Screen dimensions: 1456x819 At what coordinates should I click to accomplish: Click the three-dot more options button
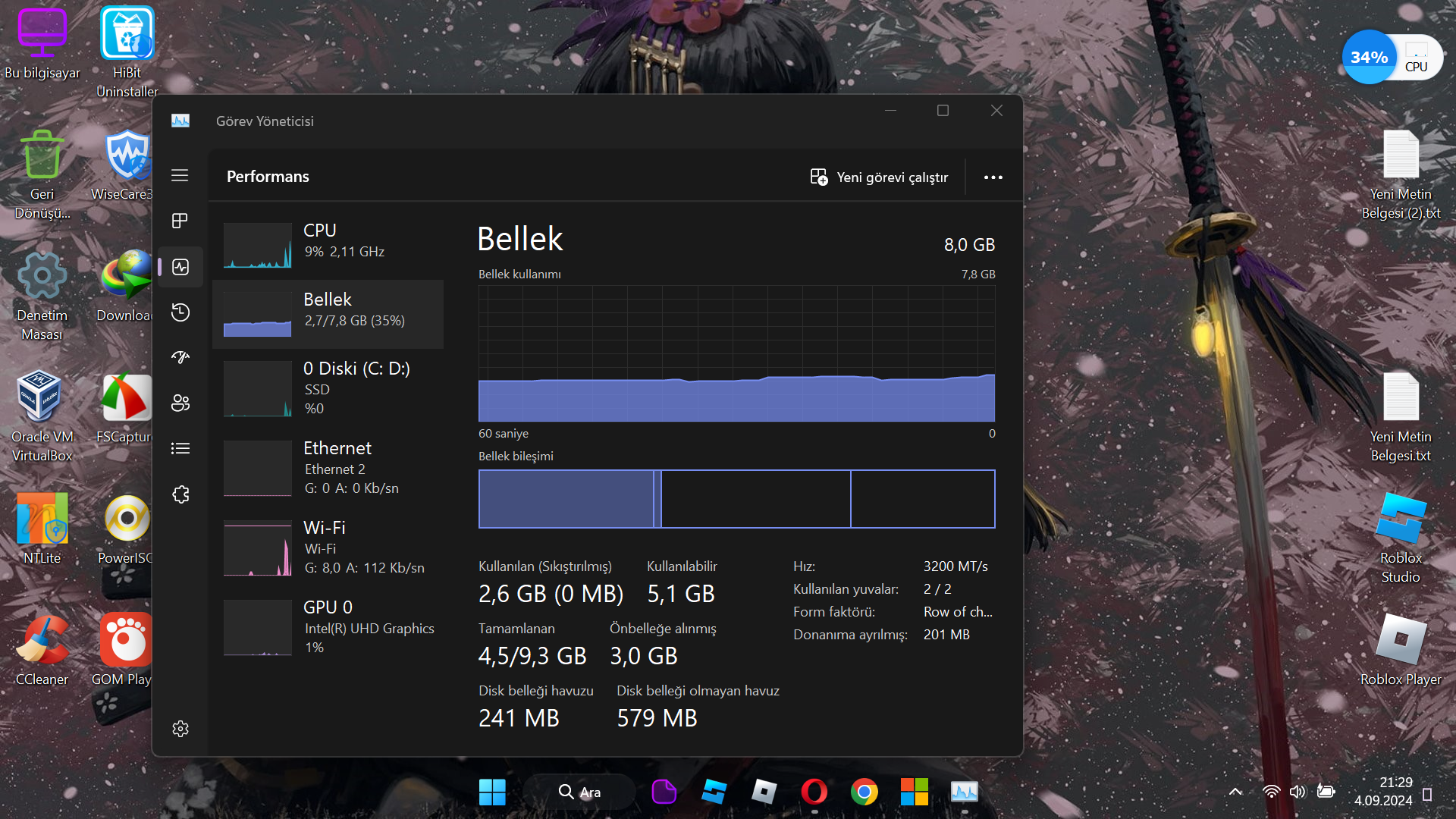tap(993, 177)
